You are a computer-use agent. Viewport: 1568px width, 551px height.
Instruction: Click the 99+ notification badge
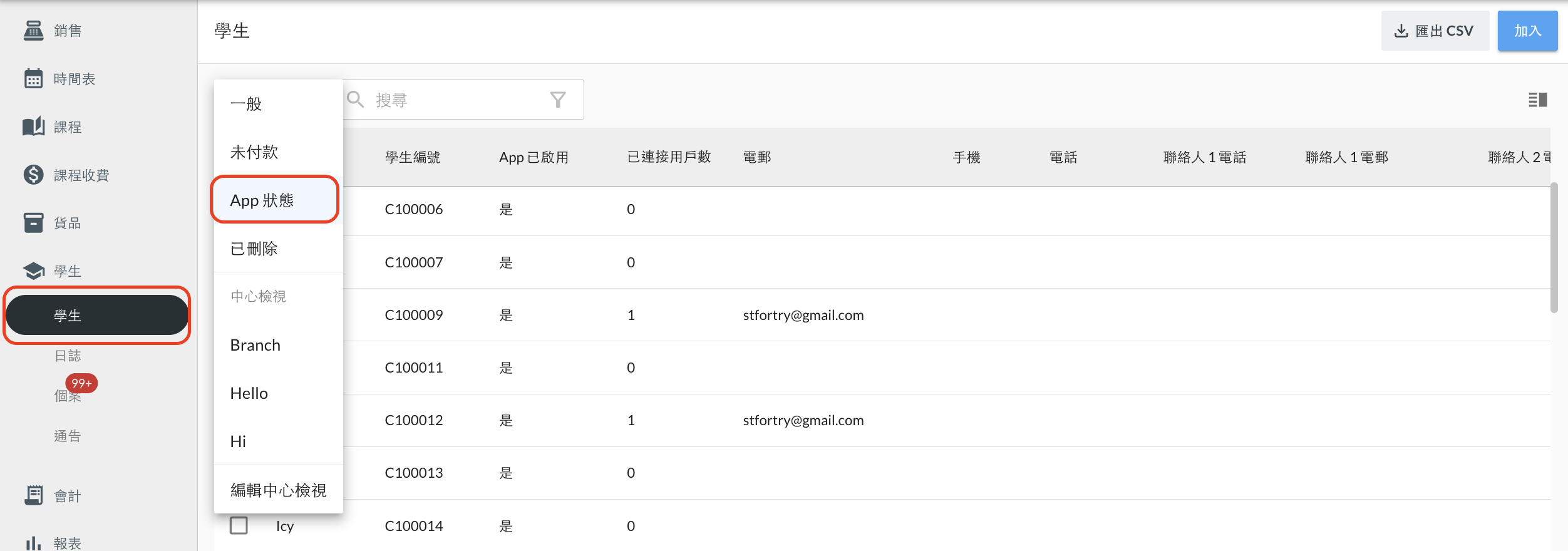81,383
